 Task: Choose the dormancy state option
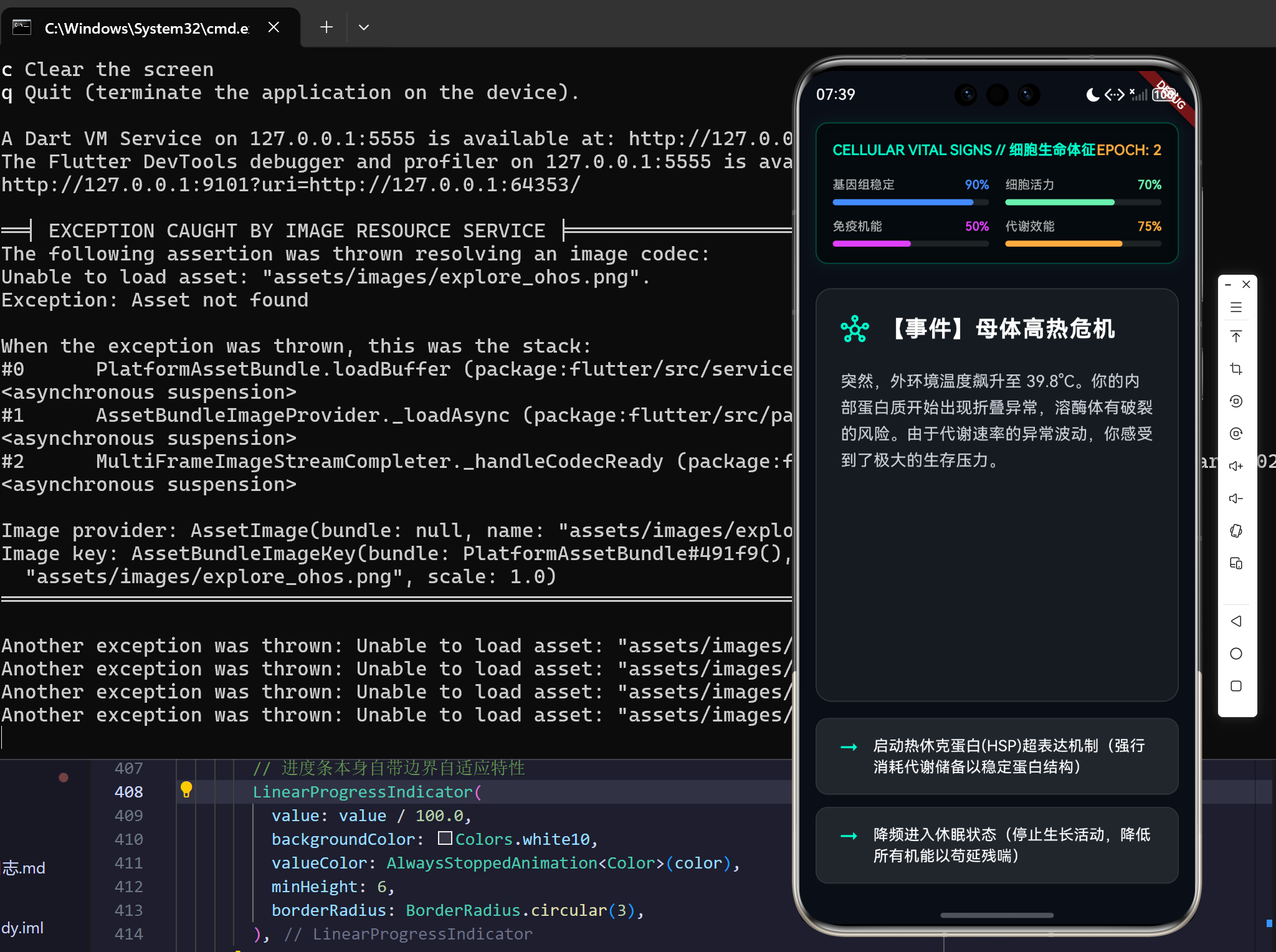[x=996, y=845]
